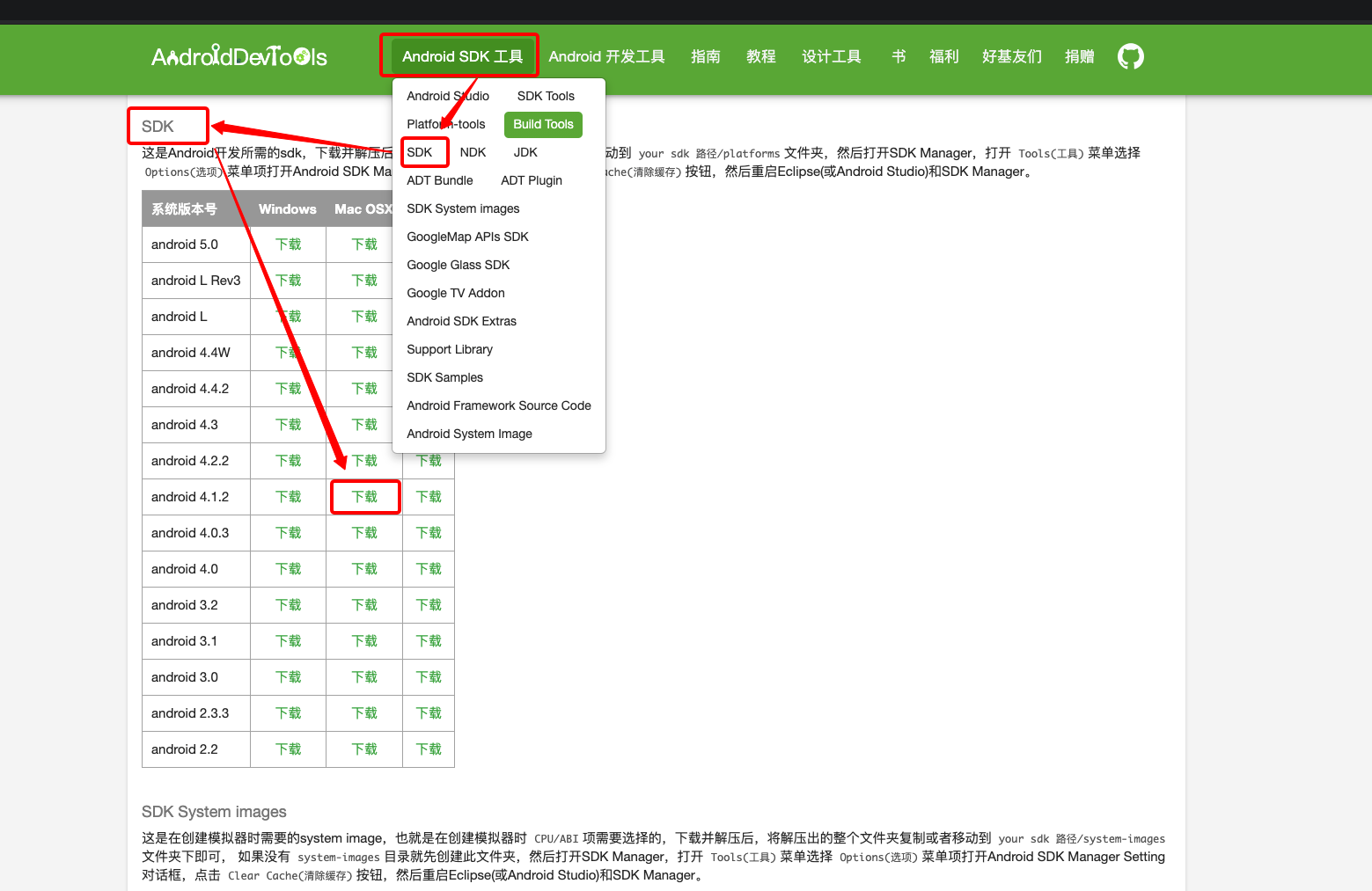Screen dimensions: 1372x891
Task: Choose Platform-tools in the dropdown menu
Action: point(446,124)
